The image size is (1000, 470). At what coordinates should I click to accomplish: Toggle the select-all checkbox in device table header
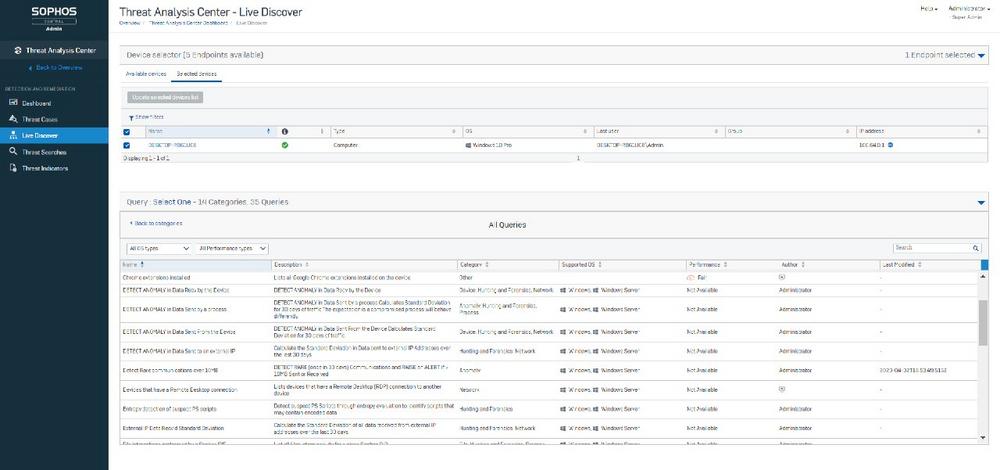click(126, 131)
